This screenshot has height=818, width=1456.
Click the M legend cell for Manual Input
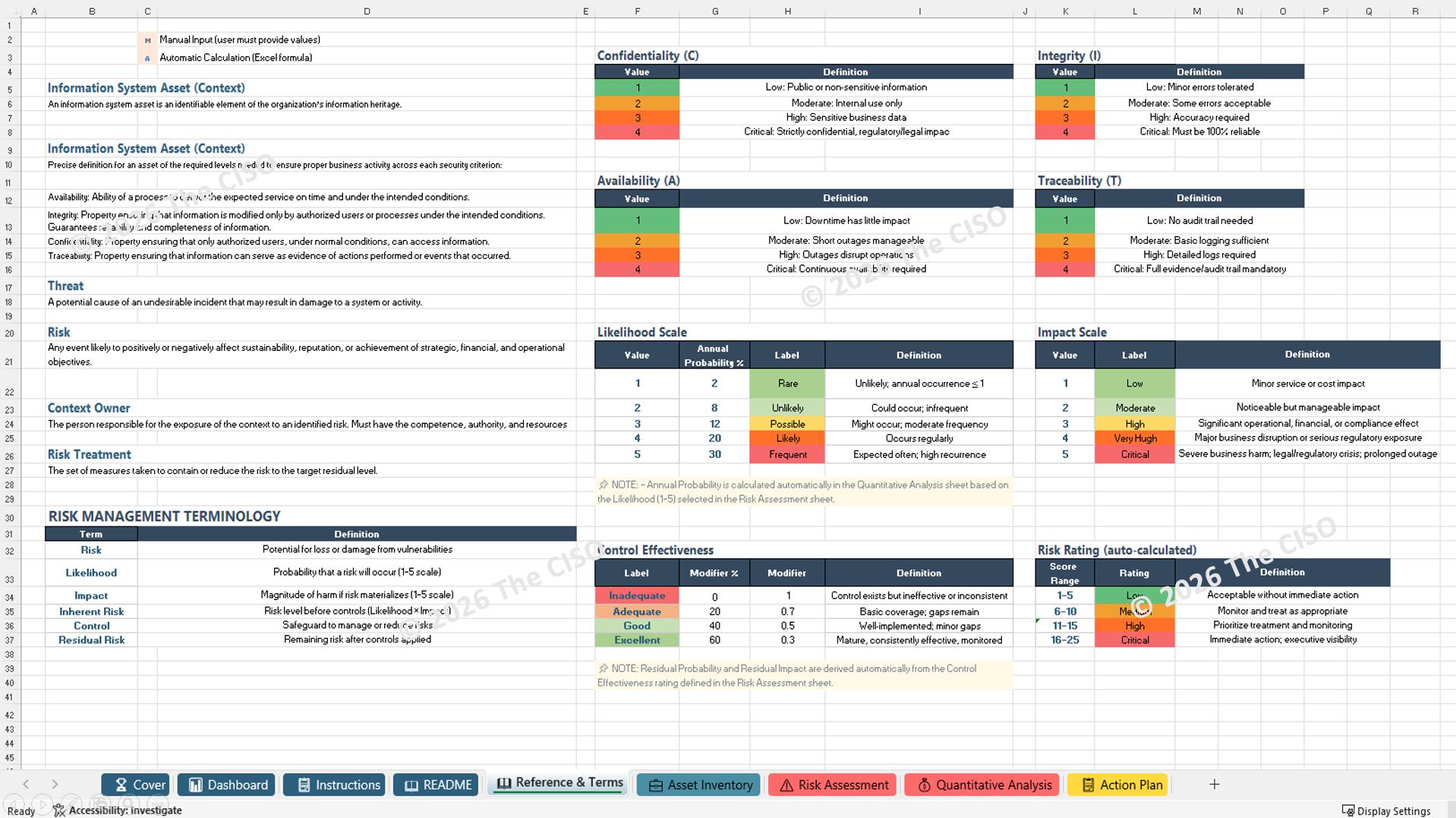pos(147,40)
